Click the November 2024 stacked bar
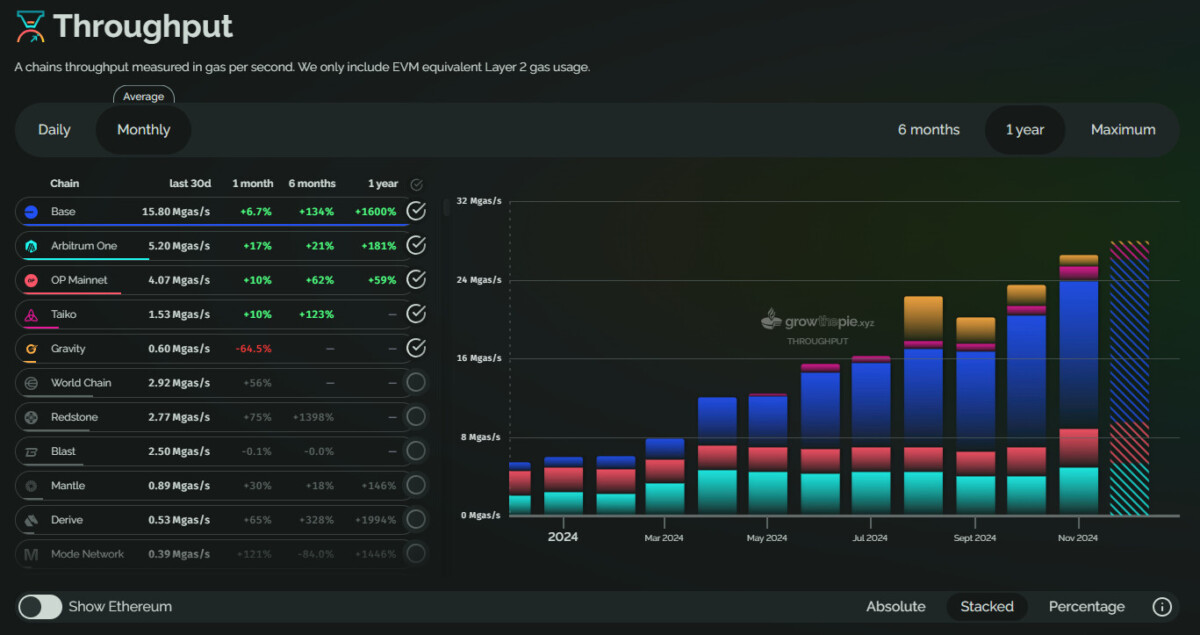1200x635 pixels. click(1078, 385)
